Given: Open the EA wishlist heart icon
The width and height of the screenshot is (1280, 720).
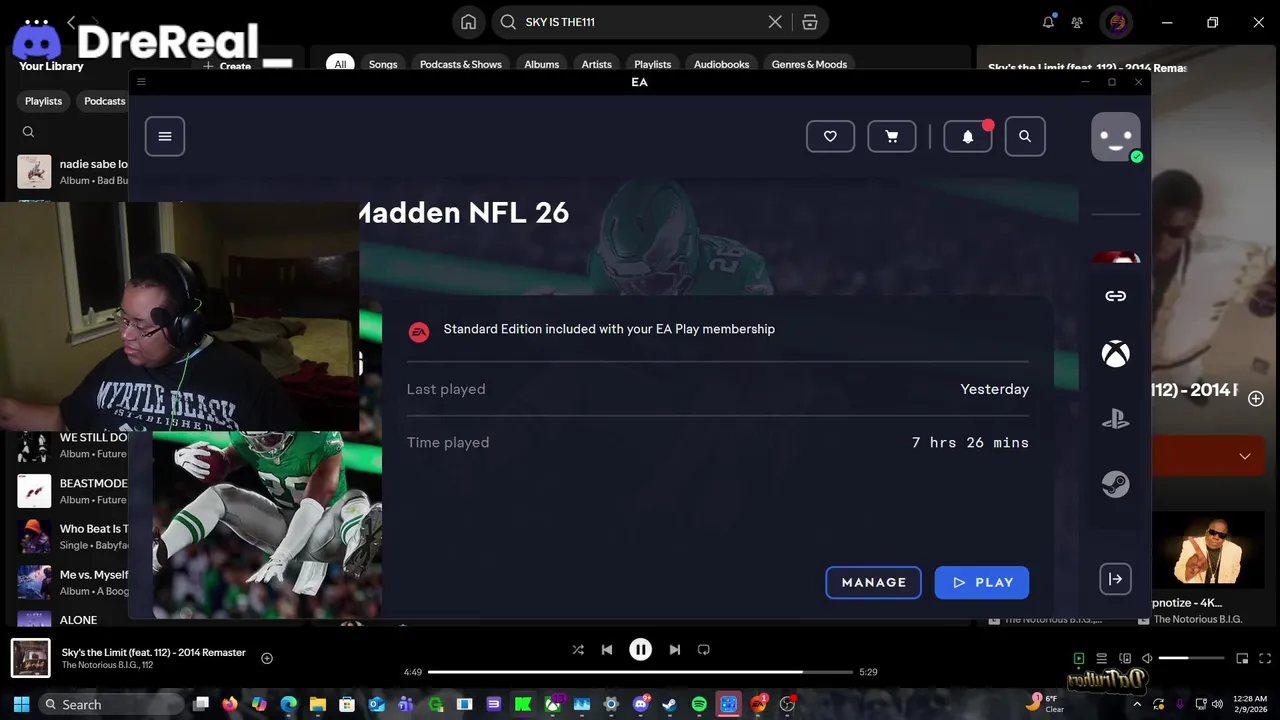Looking at the screenshot, I should 830,136.
